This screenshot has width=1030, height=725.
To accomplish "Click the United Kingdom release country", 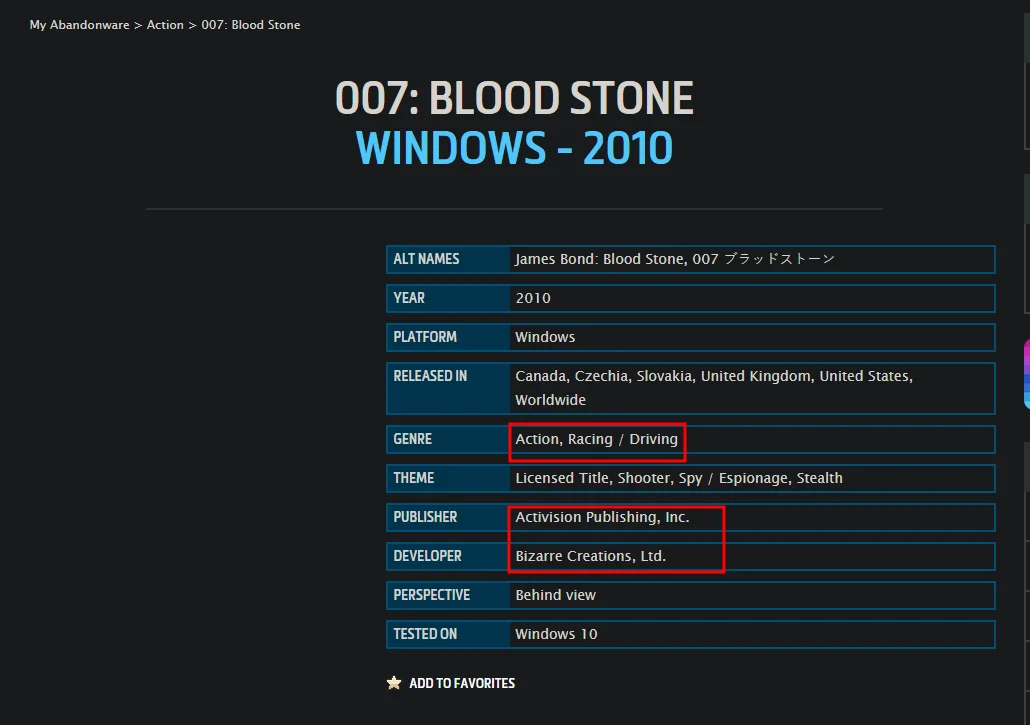I will 756,376.
